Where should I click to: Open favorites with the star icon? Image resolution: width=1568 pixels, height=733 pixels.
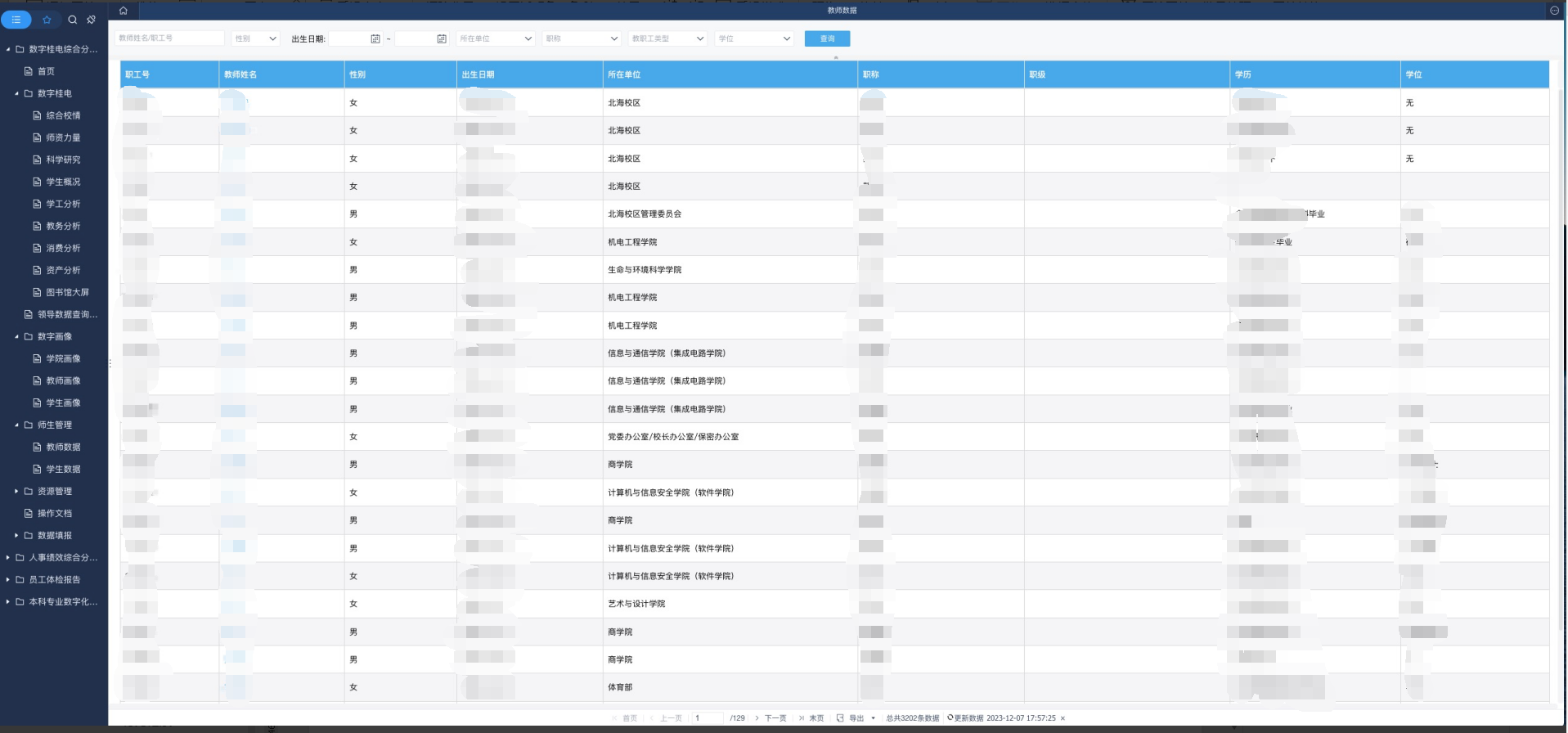(47, 20)
